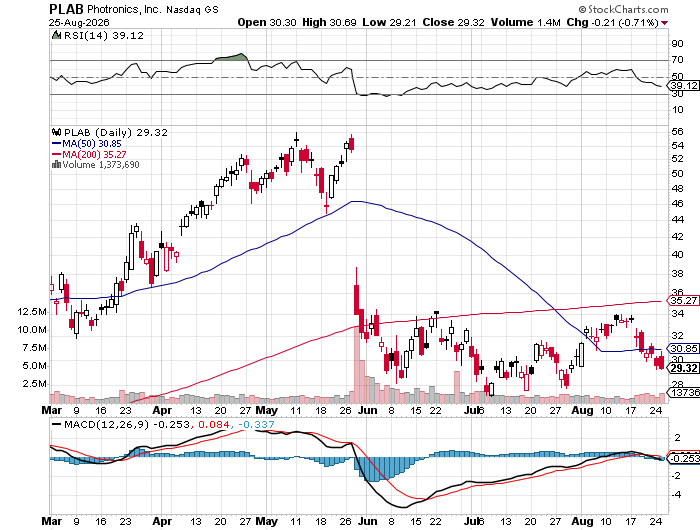Click the 13736 volume tag on right axis
700x530 pixels.
(x=683, y=392)
